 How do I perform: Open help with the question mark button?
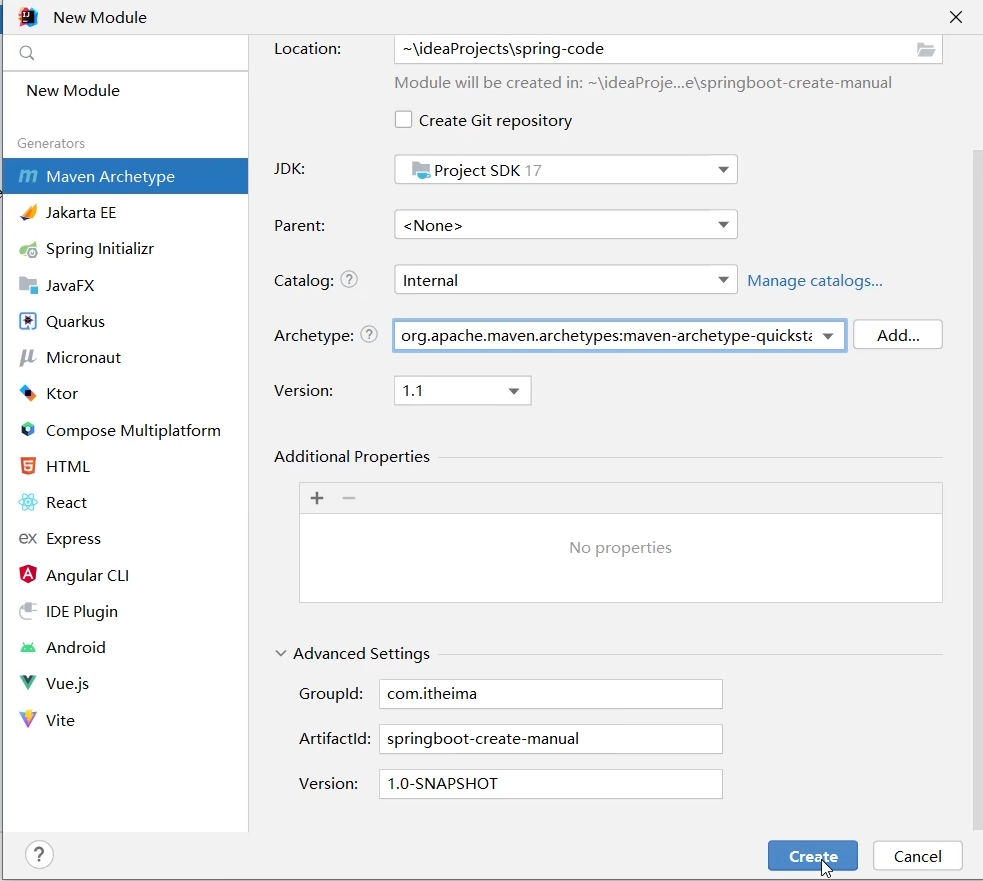pyautogui.click(x=39, y=854)
